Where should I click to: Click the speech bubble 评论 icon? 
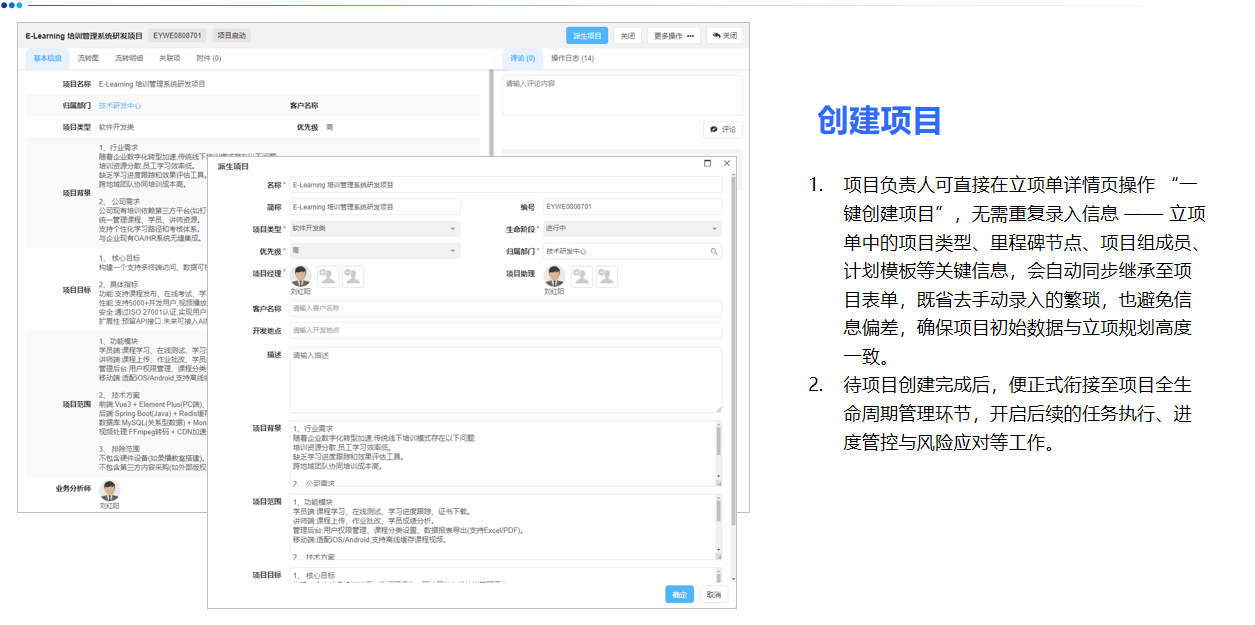coord(711,129)
